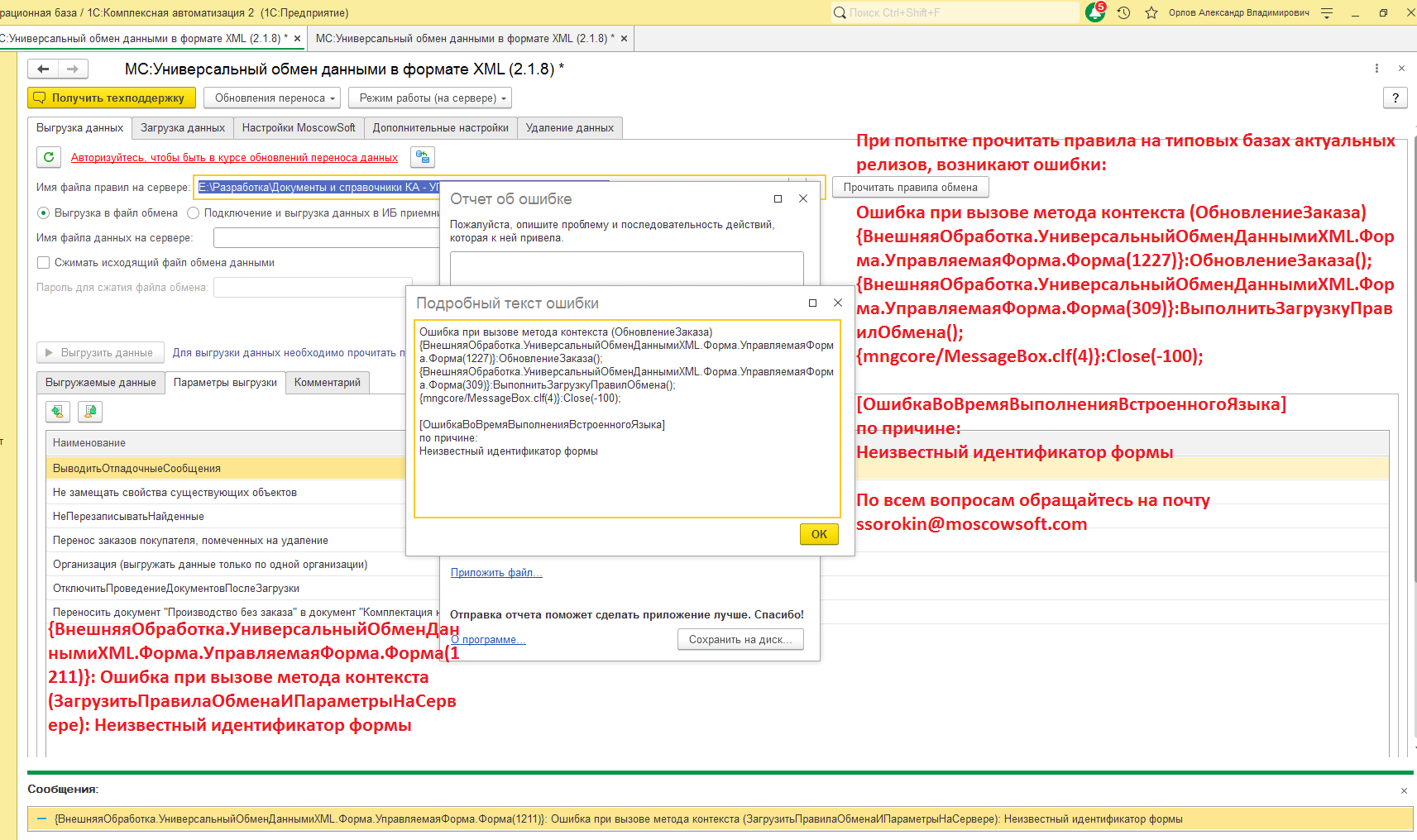Select row Не замещать свойства существующих объектов
This screenshot has width=1417, height=840.
pos(226,493)
